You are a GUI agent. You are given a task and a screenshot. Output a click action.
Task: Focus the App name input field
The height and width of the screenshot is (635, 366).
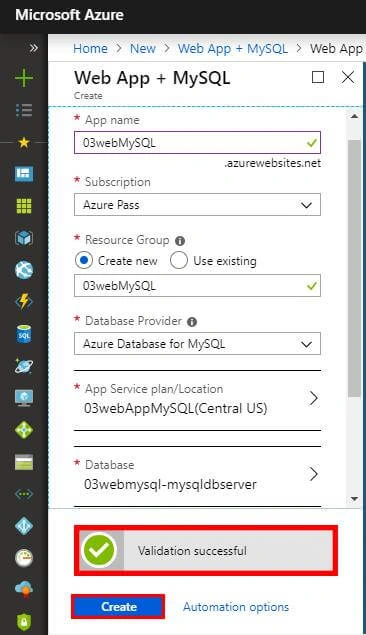pyautogui.click(x=197, y=143)
